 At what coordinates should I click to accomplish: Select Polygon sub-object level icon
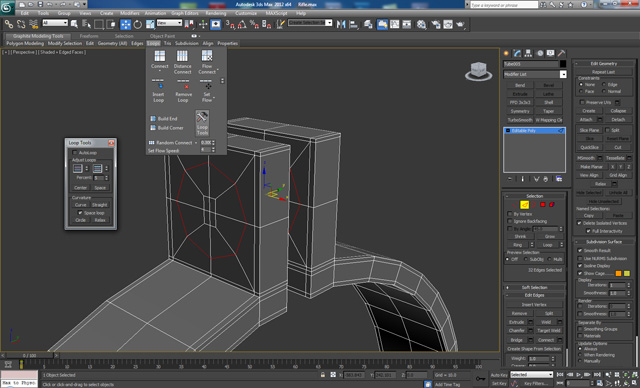point(543,205)
